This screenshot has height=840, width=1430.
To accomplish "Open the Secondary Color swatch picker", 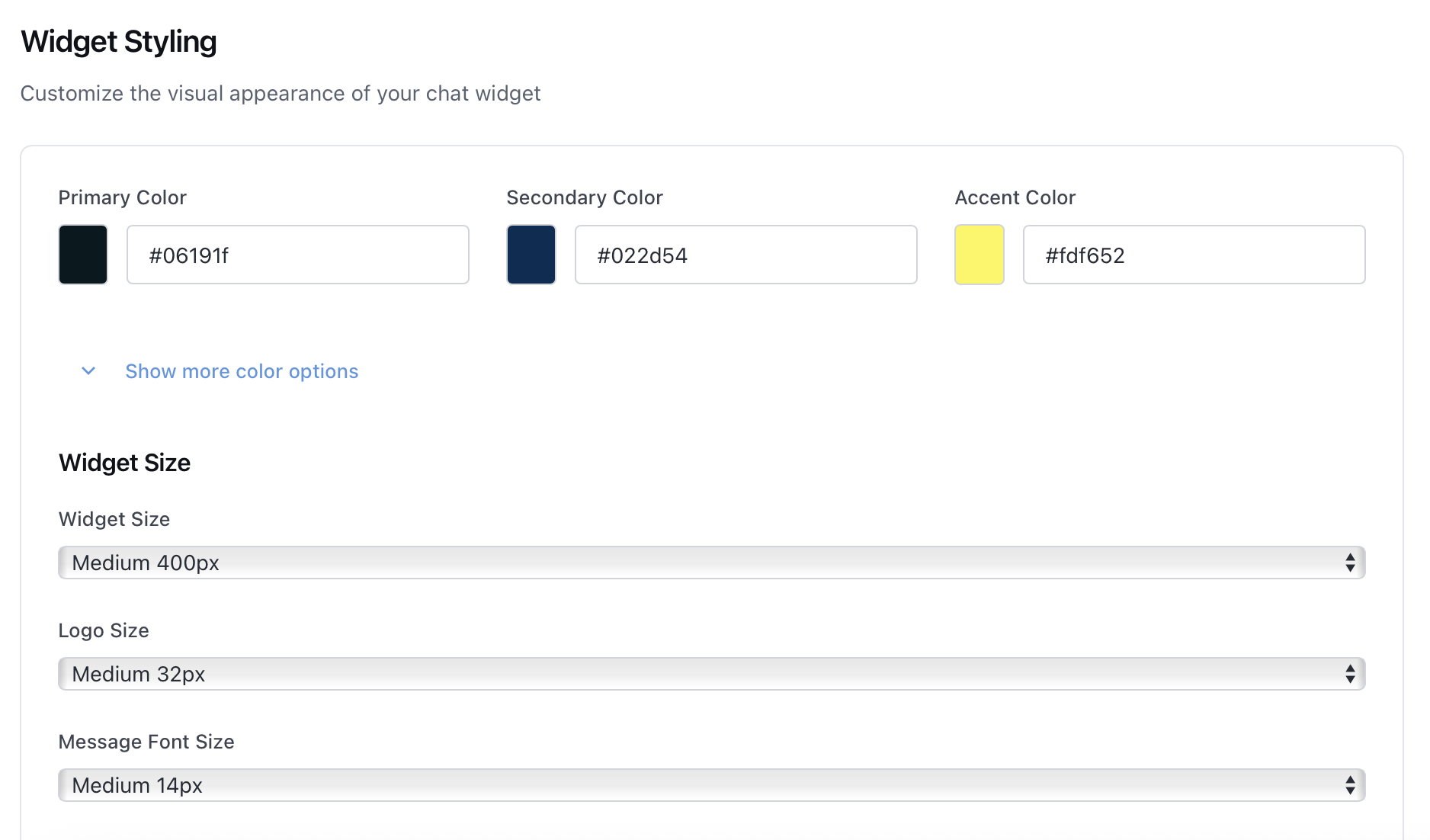I will 531,255.
